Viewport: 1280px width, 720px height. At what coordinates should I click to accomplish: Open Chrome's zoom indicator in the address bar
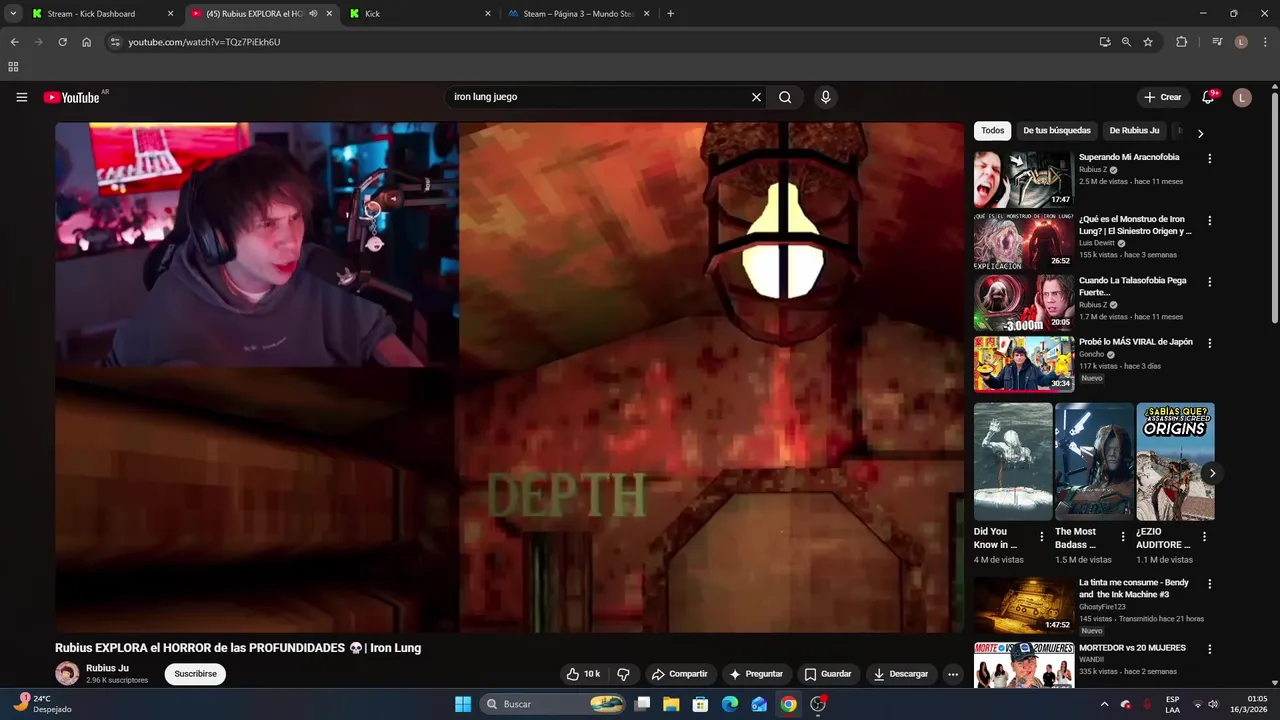(1126, 42)
